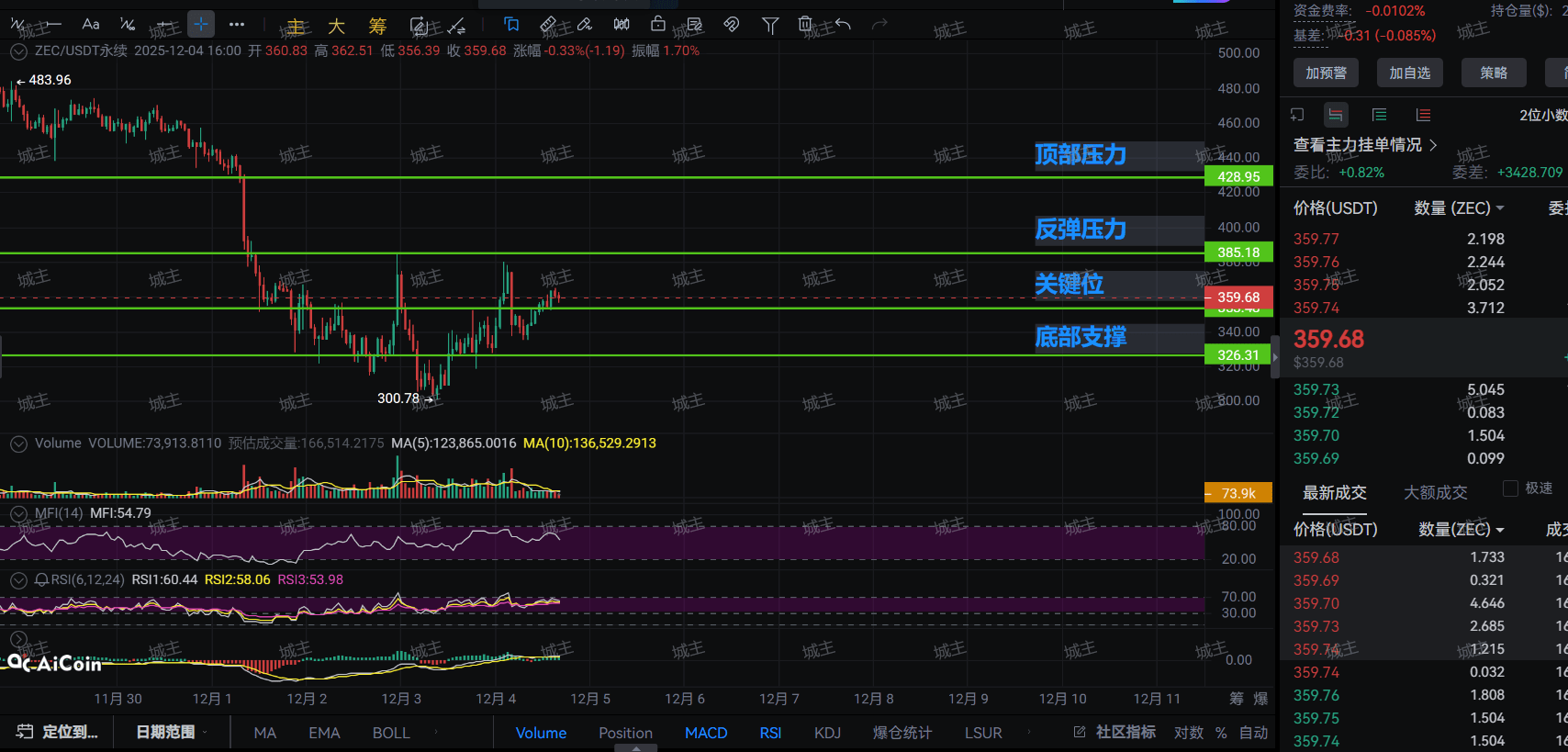Open the trades list 数量(ZEC) dropdown
Screen dimensions: 1568x752
(1461, 530)
